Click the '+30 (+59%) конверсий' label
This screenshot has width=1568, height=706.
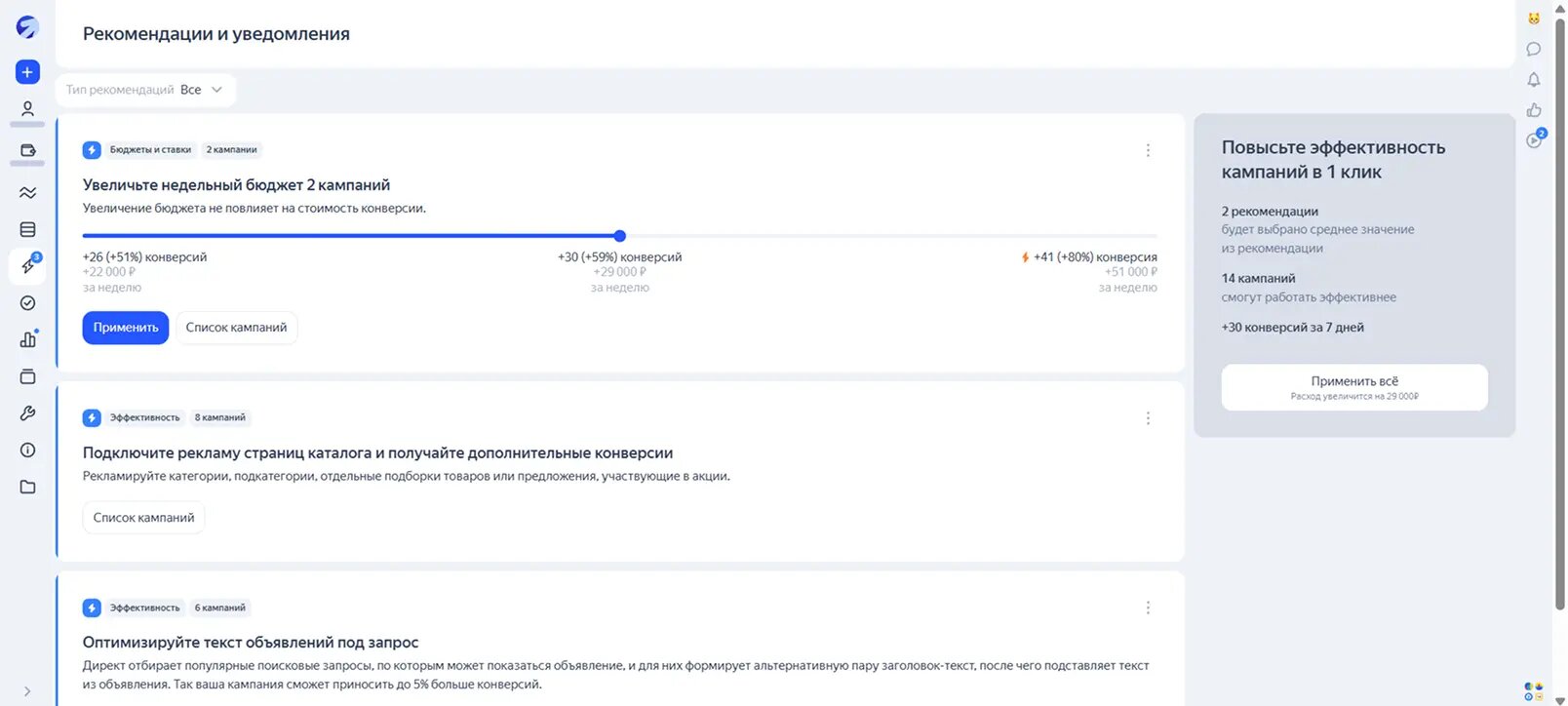click(x=620, y=257)
